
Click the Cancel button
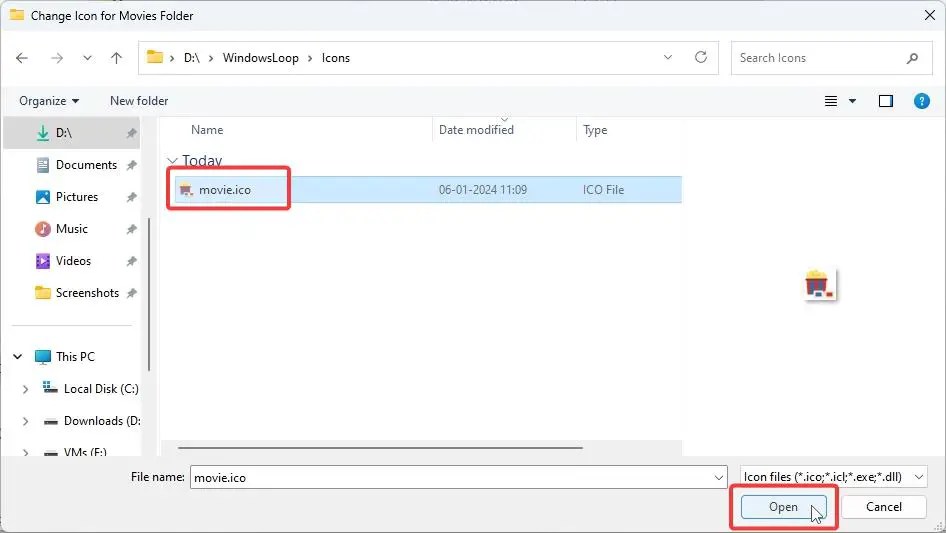(x=884, y=507)
